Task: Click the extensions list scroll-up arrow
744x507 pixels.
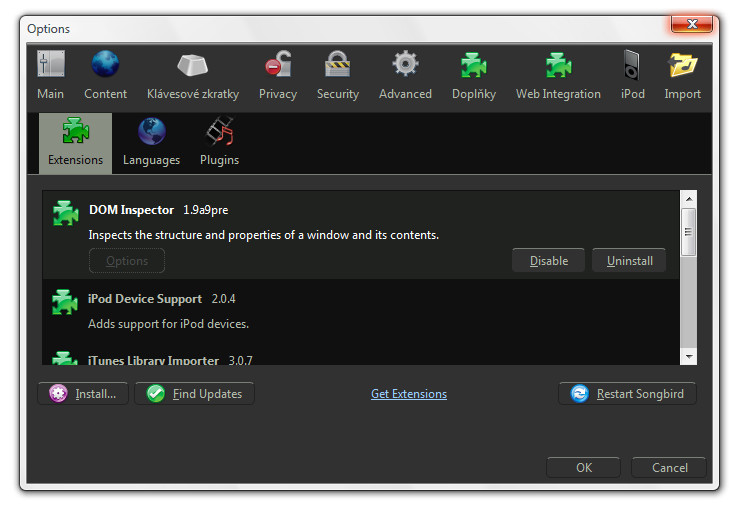Action: pos(688,199)
